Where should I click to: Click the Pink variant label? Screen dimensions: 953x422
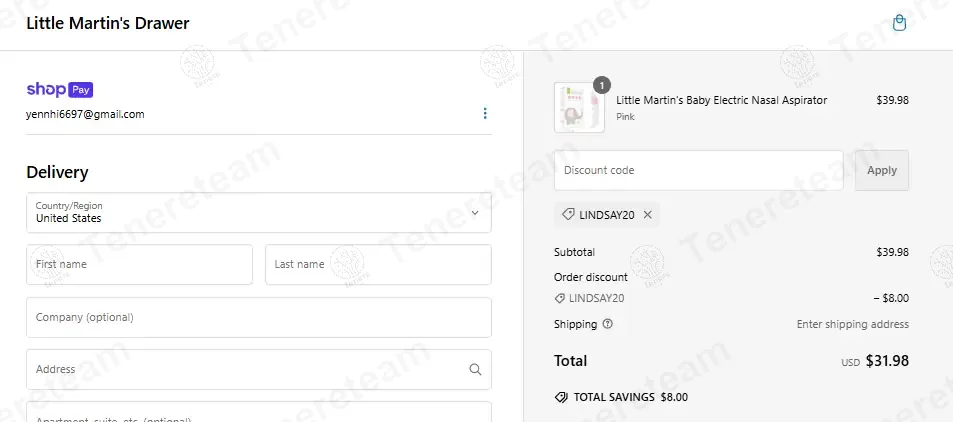[x=625, y=117]
